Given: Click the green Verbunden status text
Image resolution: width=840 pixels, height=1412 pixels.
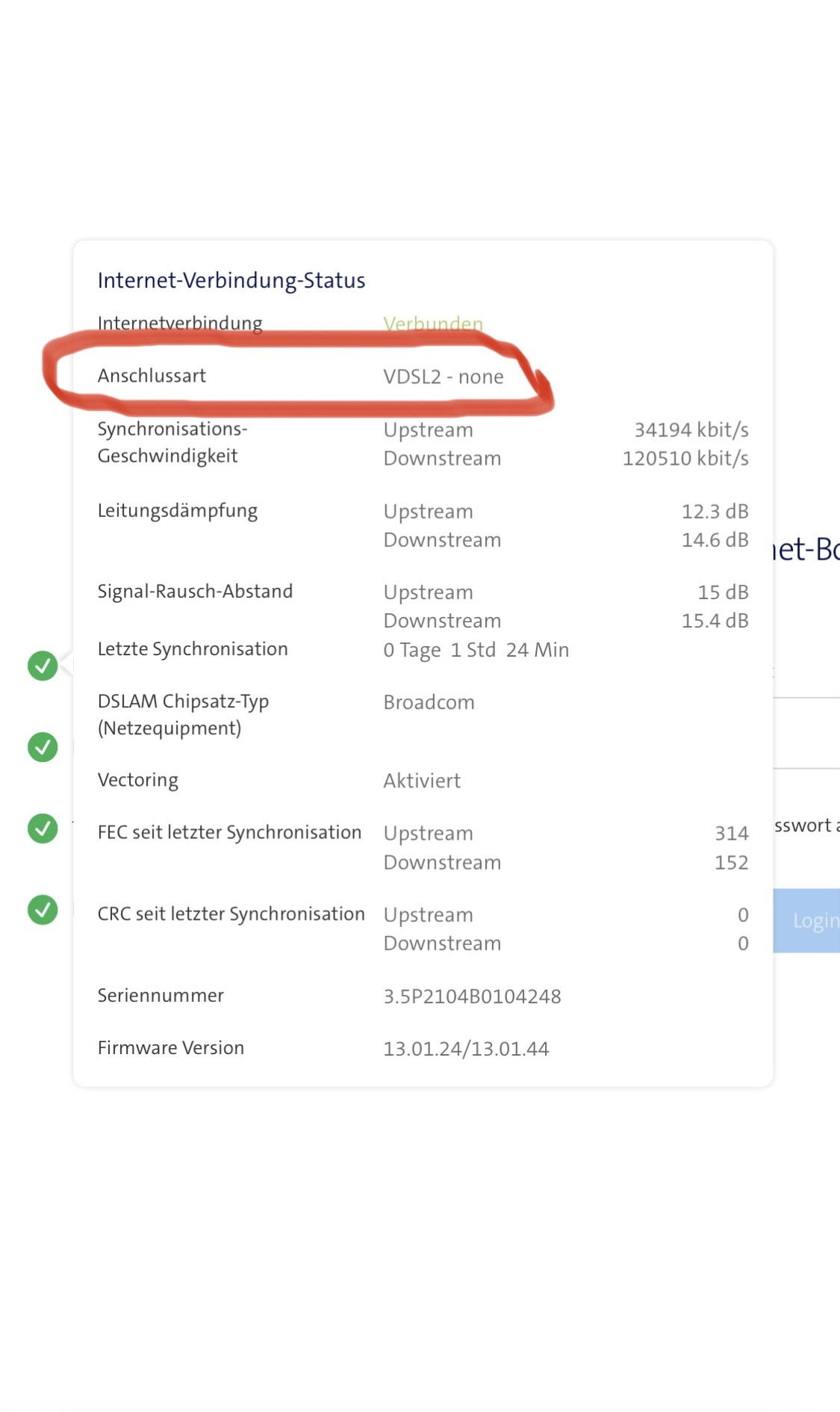Looking at the screenshot, I should pos(433,323).
